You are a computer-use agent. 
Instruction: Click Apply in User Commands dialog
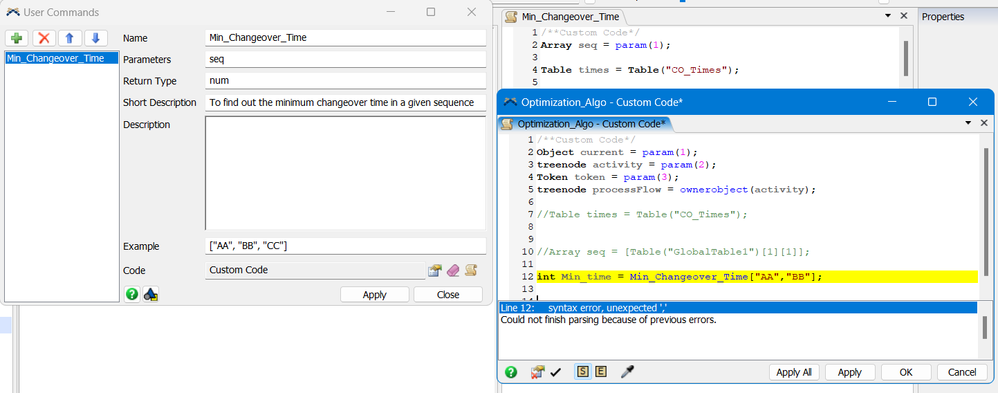[374, 294]
